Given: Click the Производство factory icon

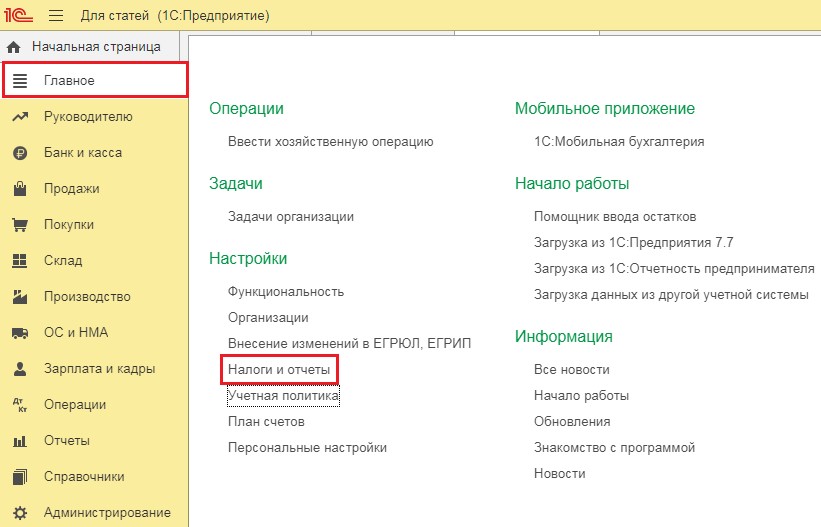Looking at the screenshot, I should point(19,297).
